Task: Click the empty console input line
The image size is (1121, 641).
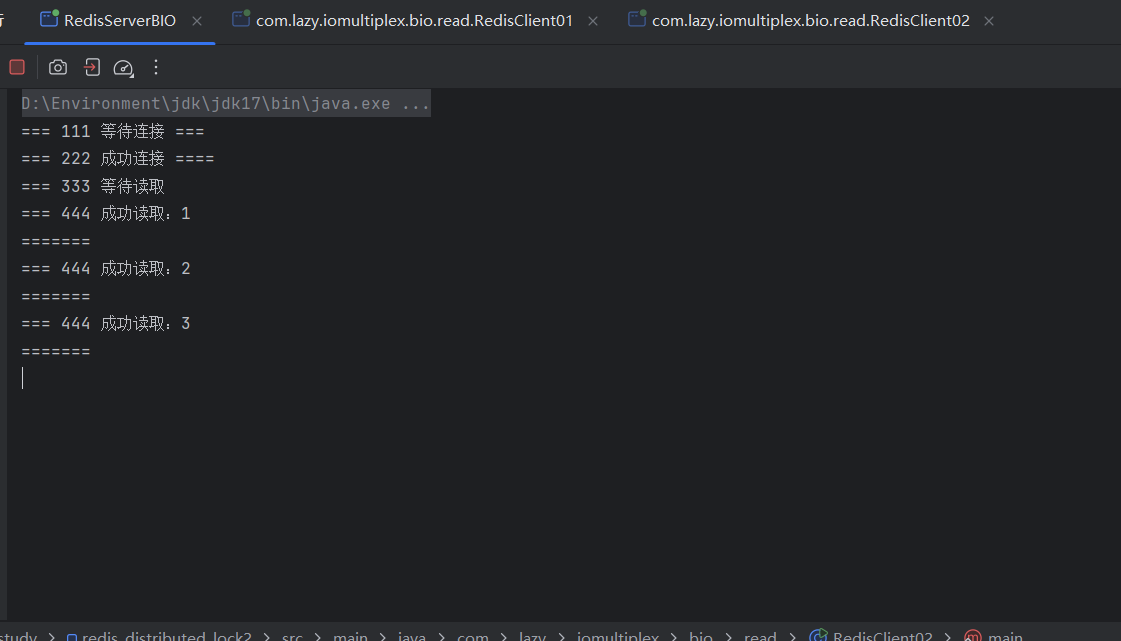Action: tap(300, 378)
